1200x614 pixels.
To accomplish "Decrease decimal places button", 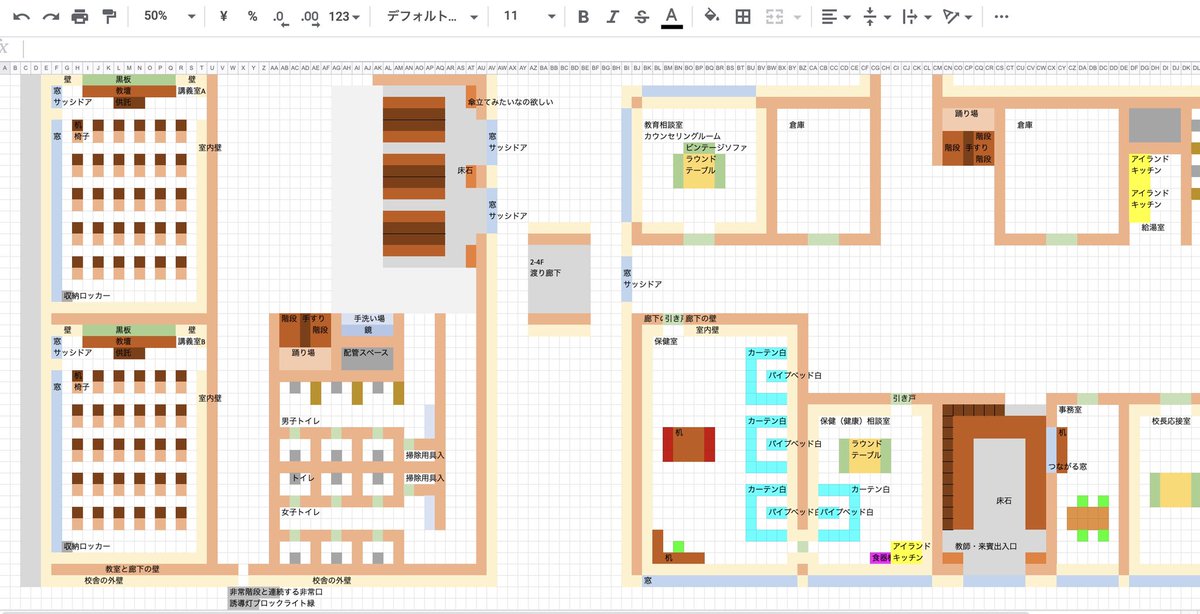I will (x=280, y=16).
